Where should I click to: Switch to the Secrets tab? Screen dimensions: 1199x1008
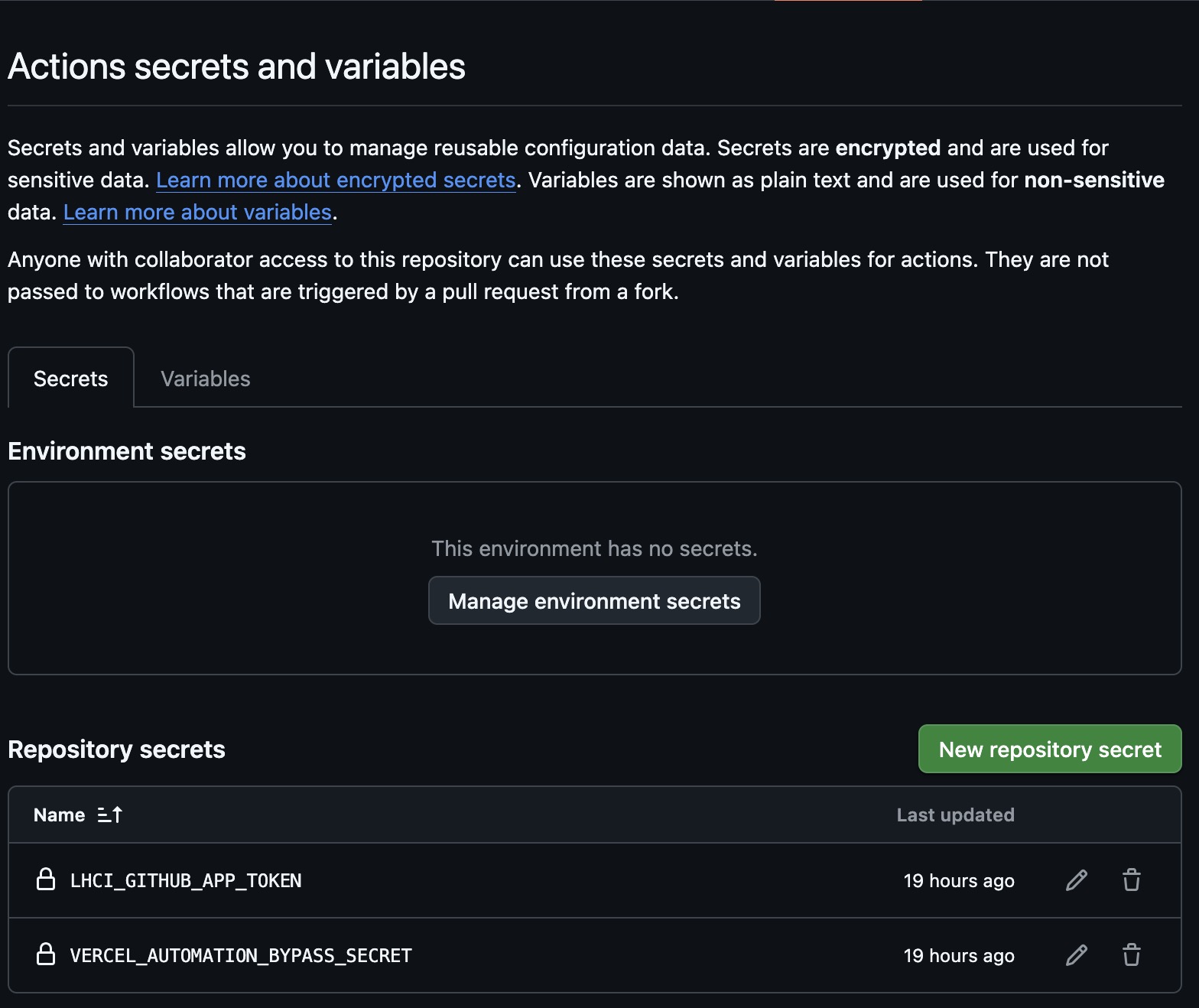(71, 379)
